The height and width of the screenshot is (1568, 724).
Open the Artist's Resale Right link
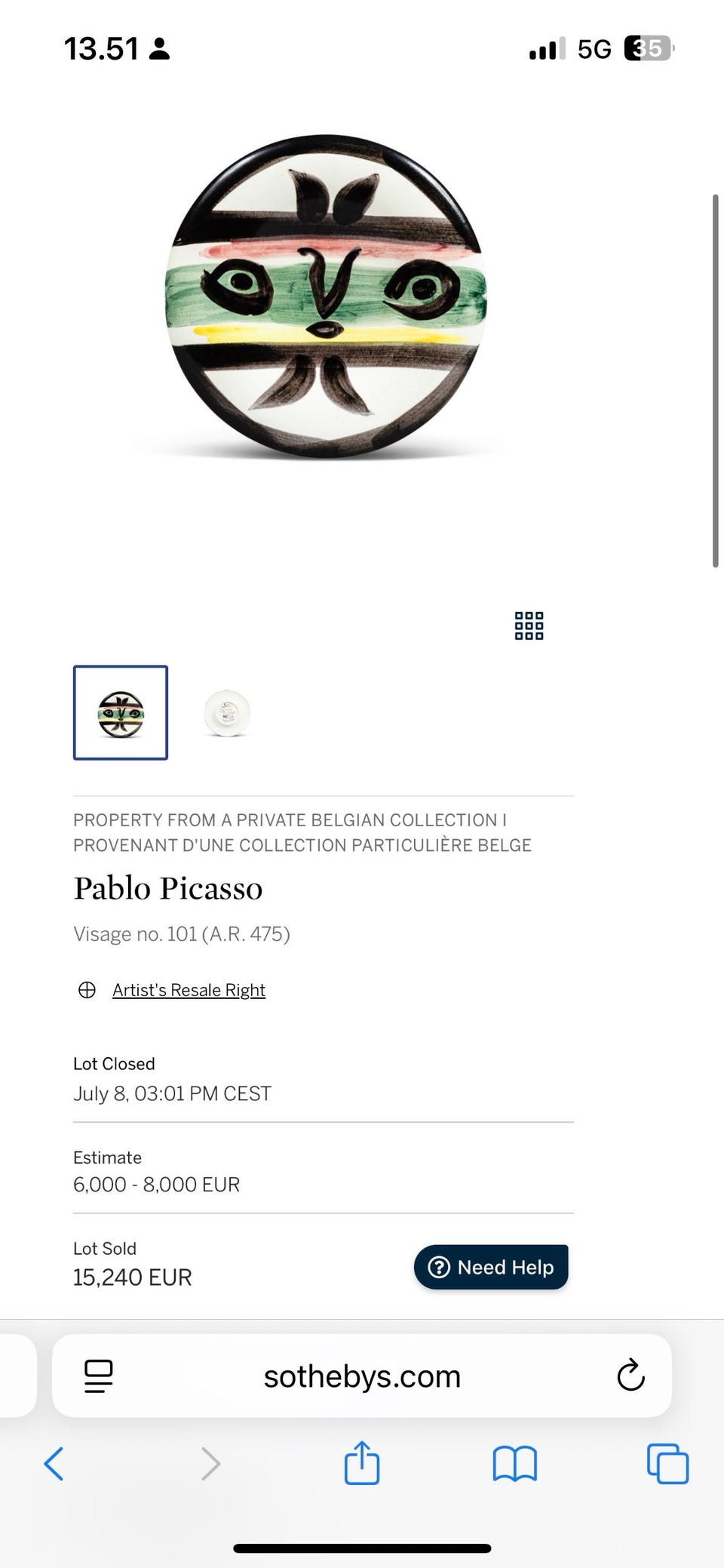[x=189, y=990]
